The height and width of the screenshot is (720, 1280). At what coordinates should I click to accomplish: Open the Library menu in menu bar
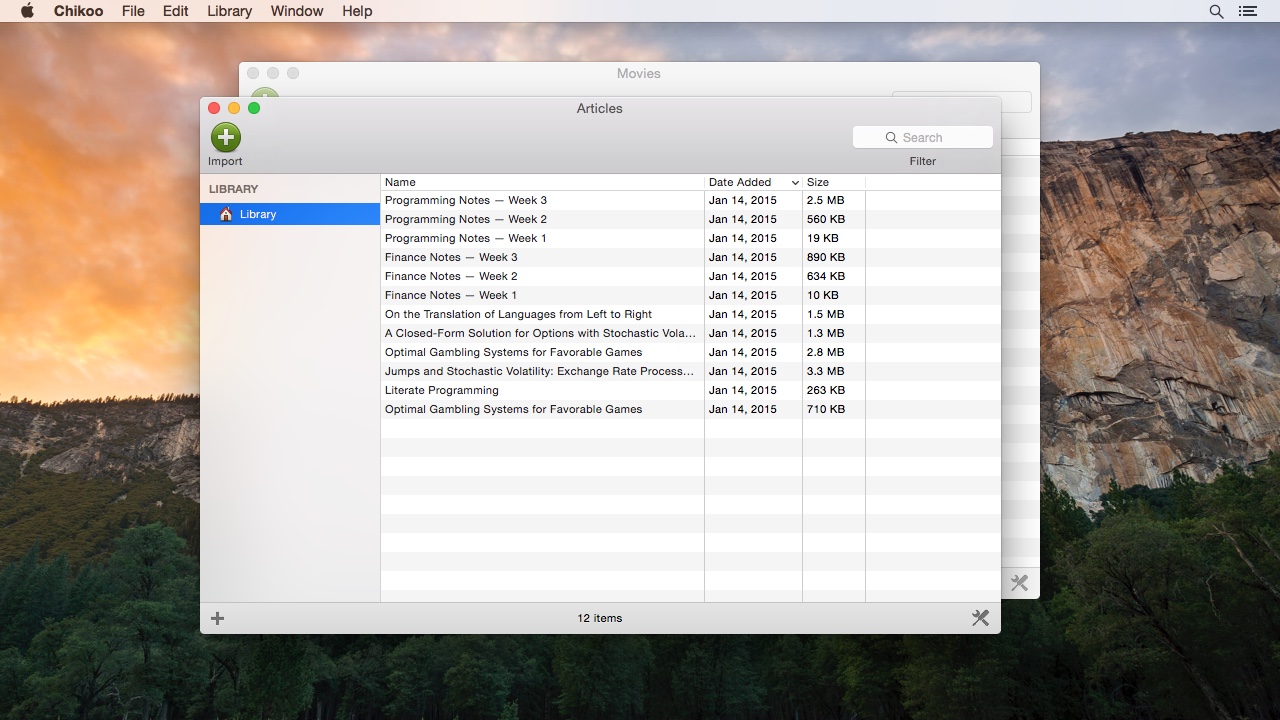[229, 11]
